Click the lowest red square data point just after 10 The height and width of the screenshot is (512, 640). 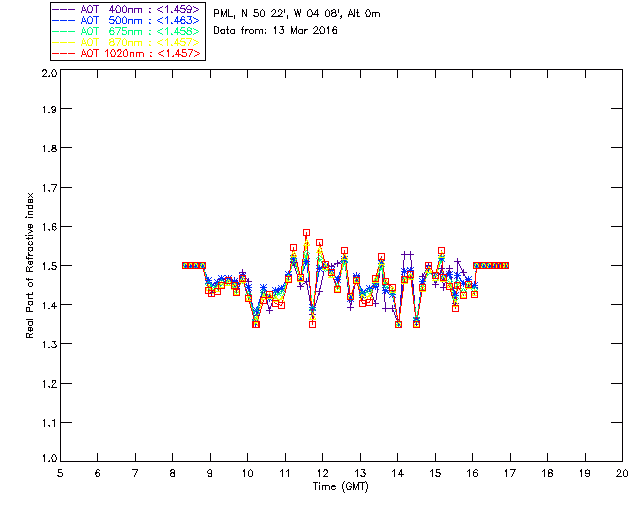pos(256,325)
